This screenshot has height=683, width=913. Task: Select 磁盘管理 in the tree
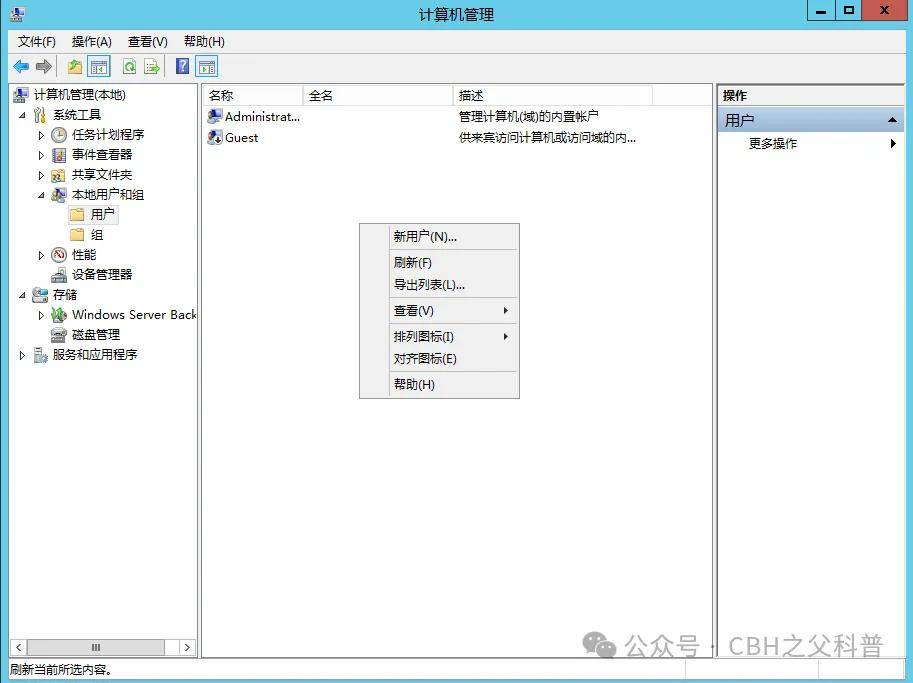point(95,335)
